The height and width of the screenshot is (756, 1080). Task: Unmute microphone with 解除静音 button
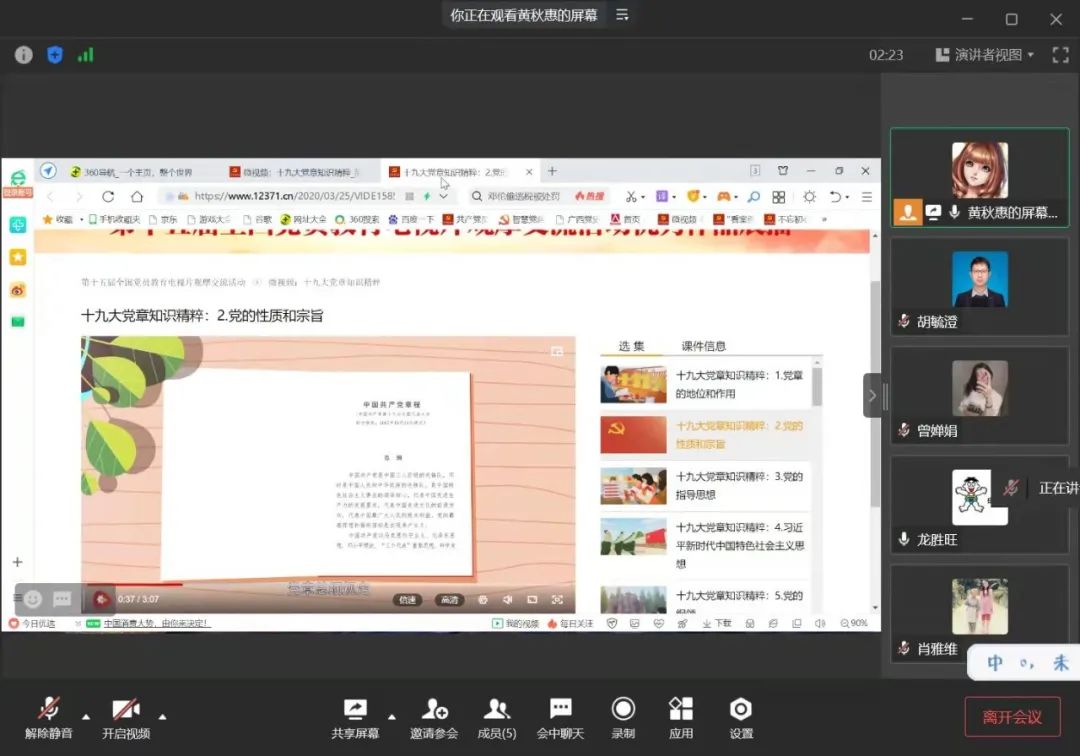coord(48,718)
